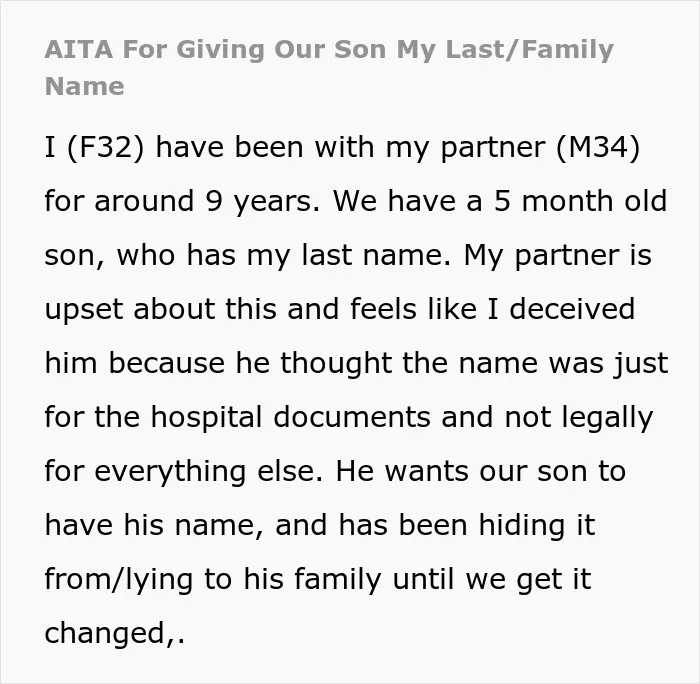Click the words 'been hiding it'
The width and height of the screenshot is (700, 684).
[x=497, y=525]
